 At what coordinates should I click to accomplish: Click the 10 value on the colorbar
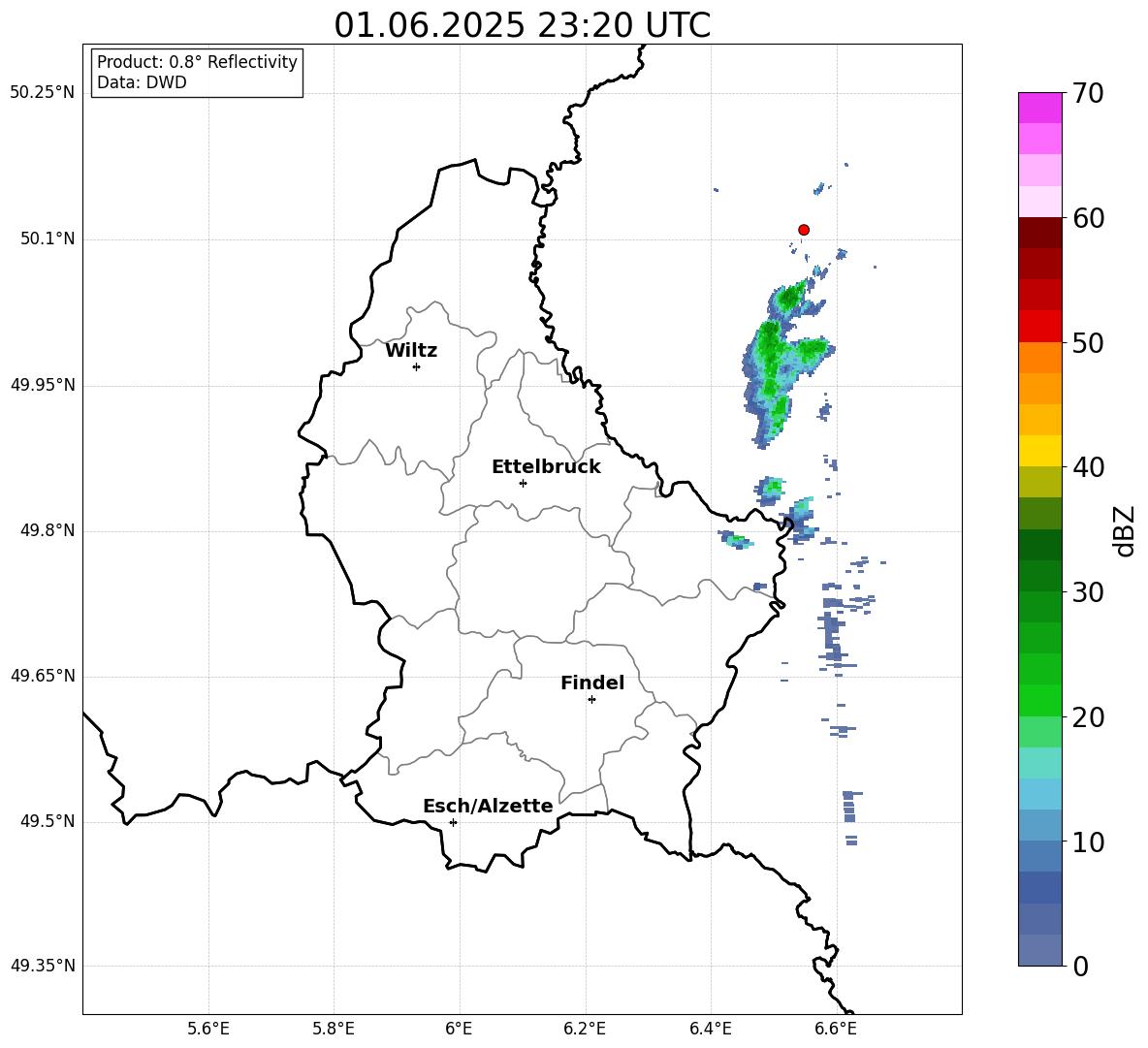1088,842
